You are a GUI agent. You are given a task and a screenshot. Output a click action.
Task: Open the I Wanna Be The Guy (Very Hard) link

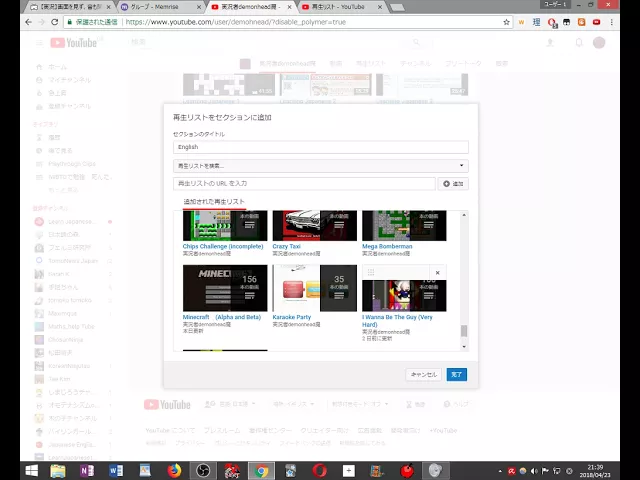(397, 321)
